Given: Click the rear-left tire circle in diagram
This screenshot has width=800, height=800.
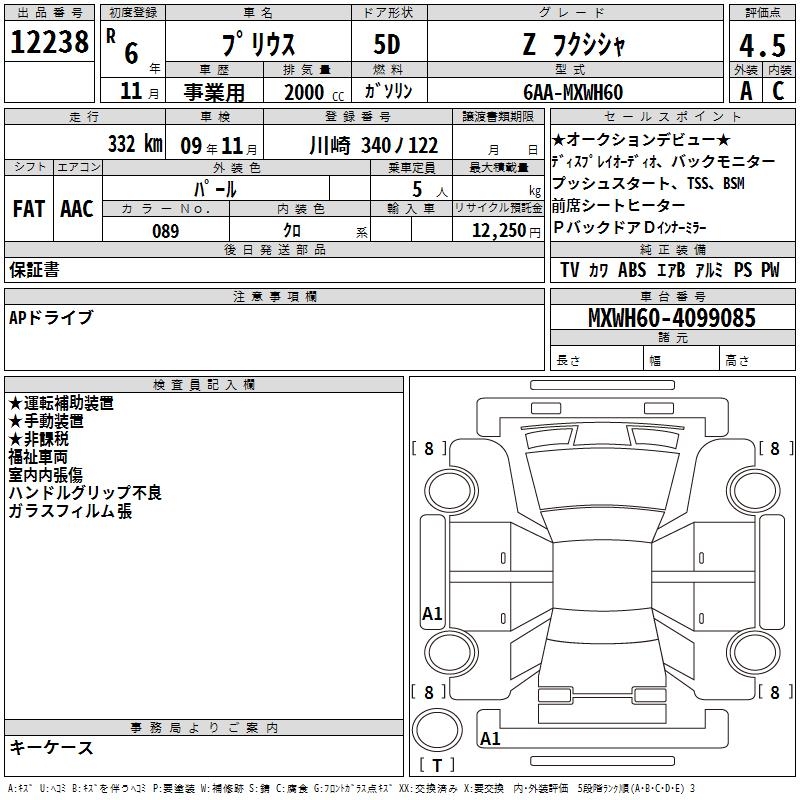Looking at the screenshot, I should 451,652.
